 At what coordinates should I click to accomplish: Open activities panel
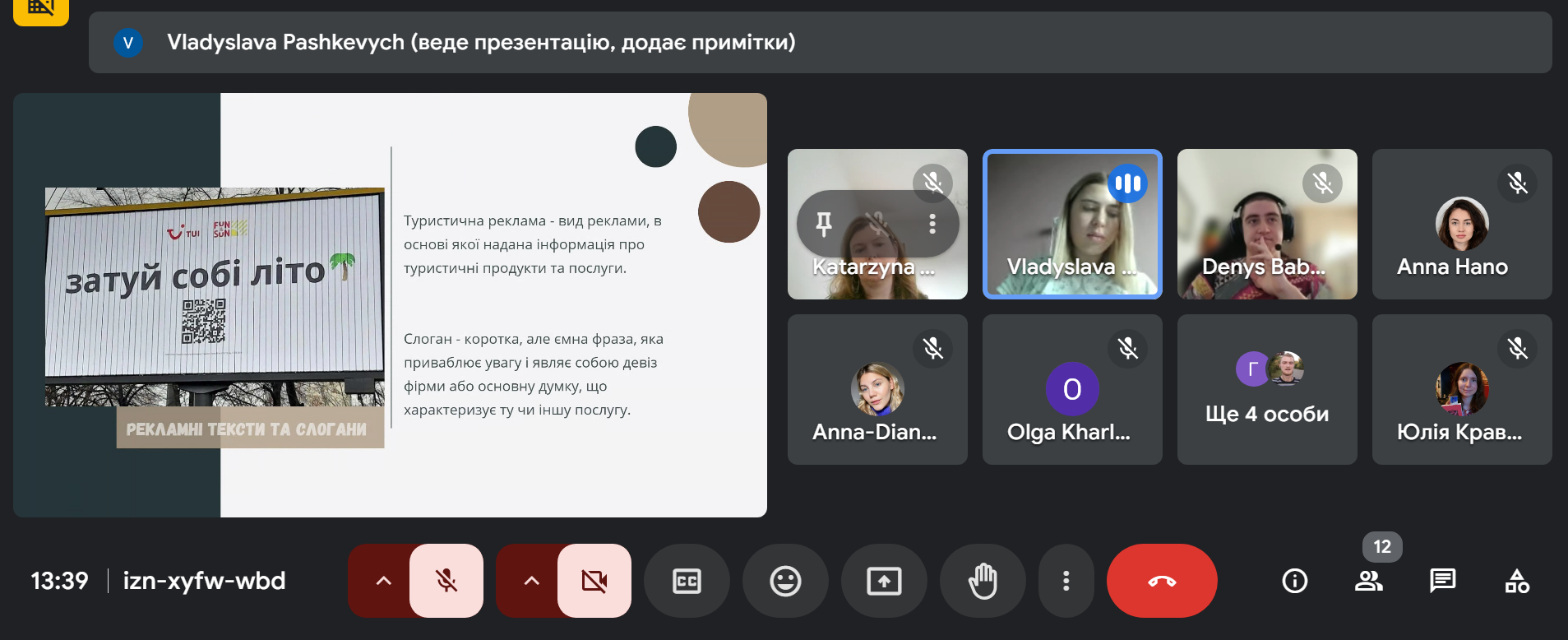tap(1517, 581)
